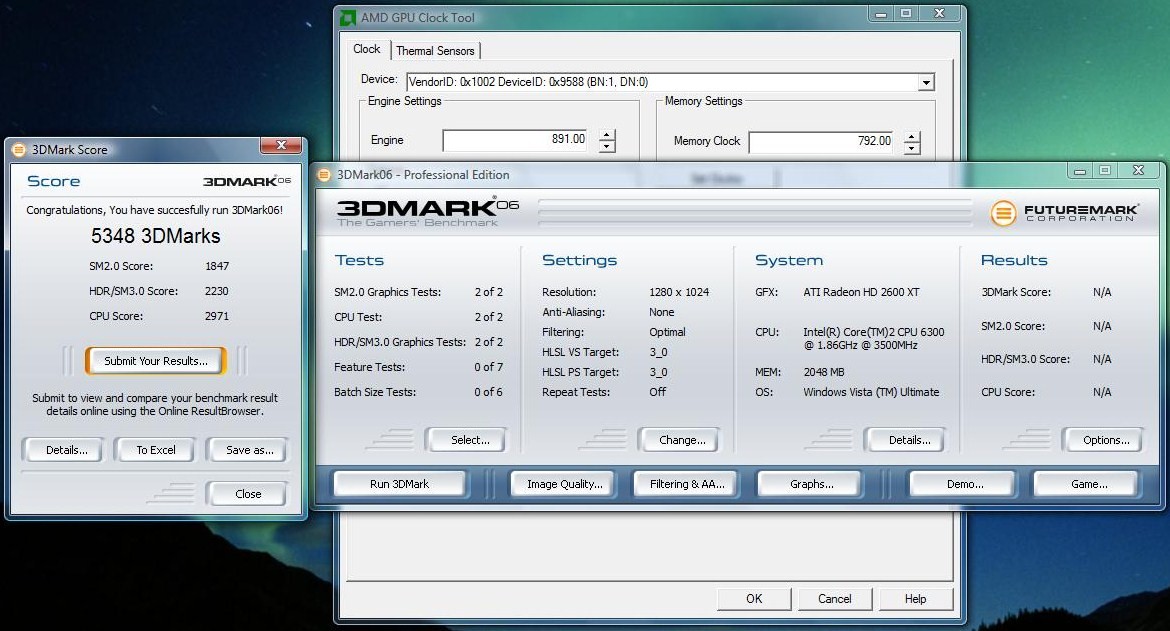Maximize the 3DMark06 Professional Edition window
This screenshot has height=631, width=1170.
click(x=1105, y=171)
